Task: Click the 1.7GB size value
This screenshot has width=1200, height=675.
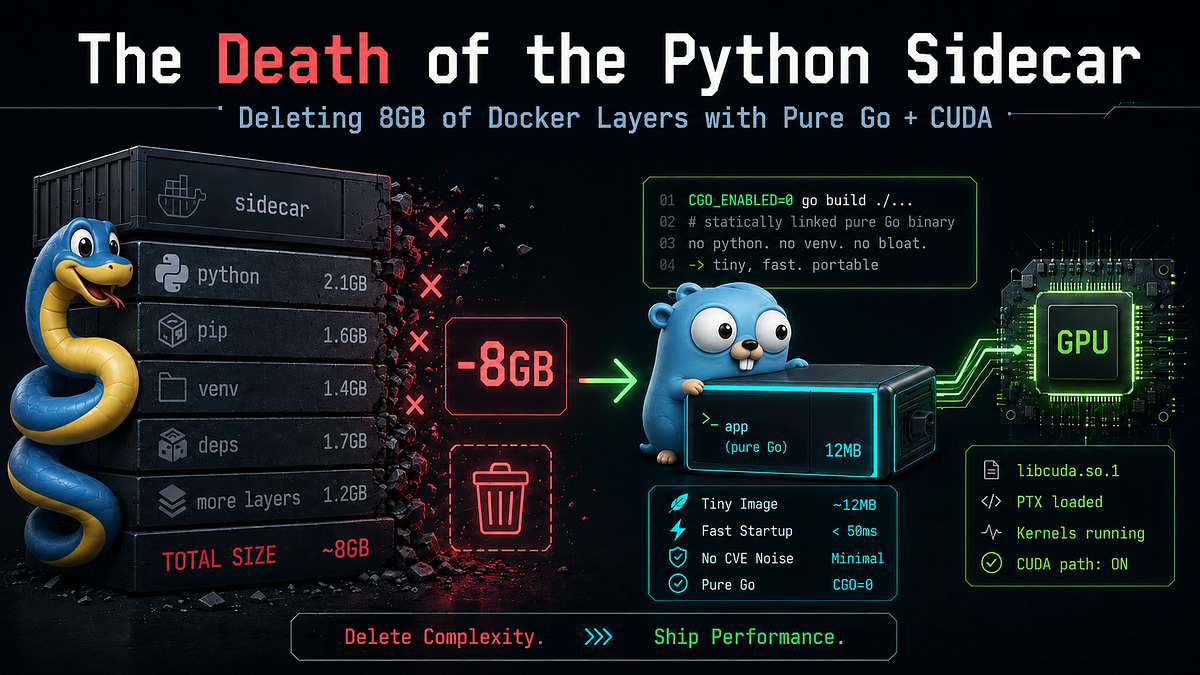Action: (345, 442)
